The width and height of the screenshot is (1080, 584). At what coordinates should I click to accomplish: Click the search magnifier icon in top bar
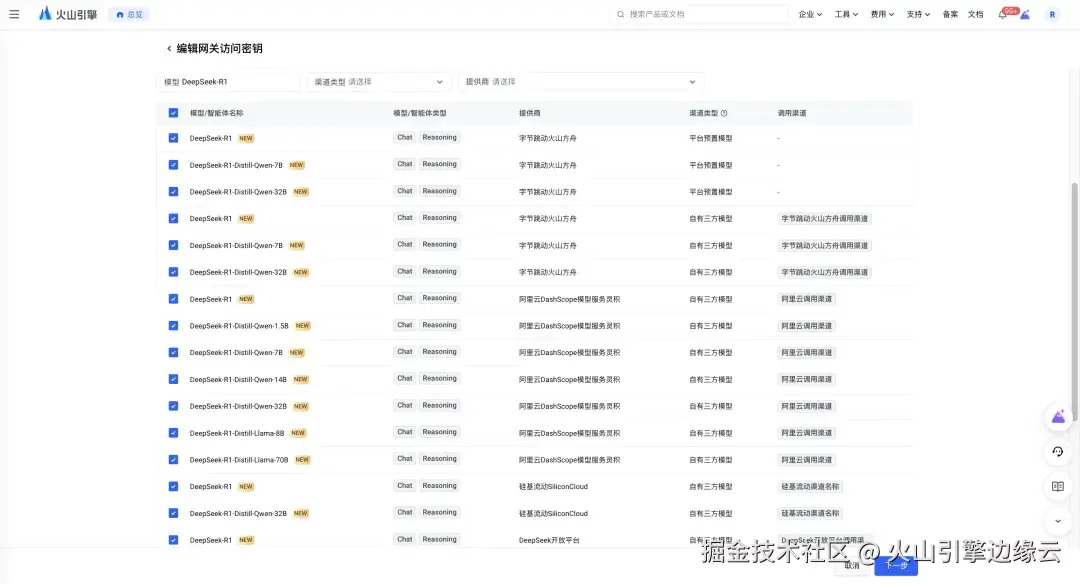point(621,14)
